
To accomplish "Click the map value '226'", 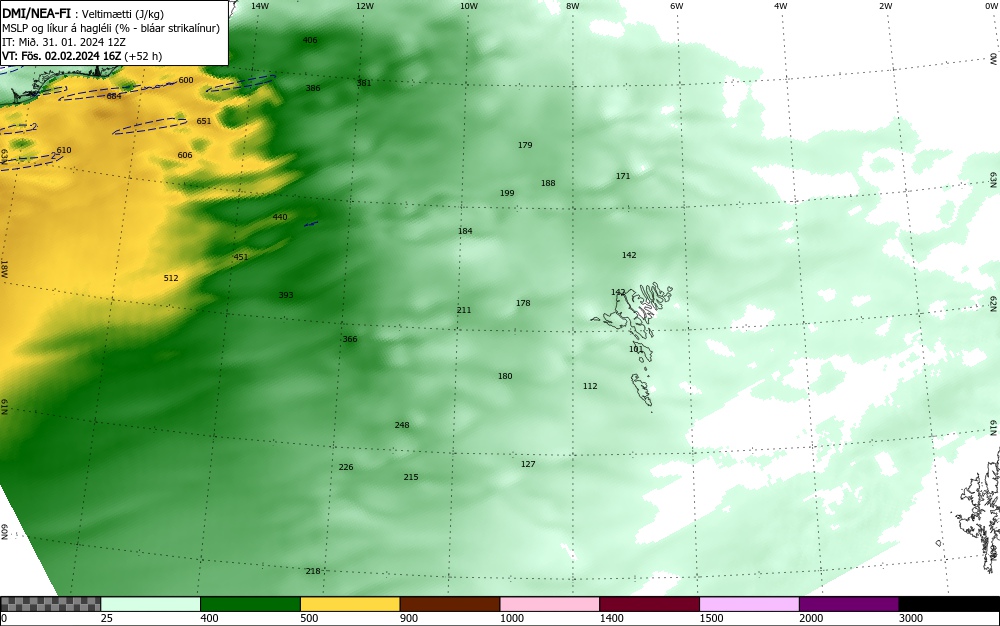I will click(x=346, y=467).
